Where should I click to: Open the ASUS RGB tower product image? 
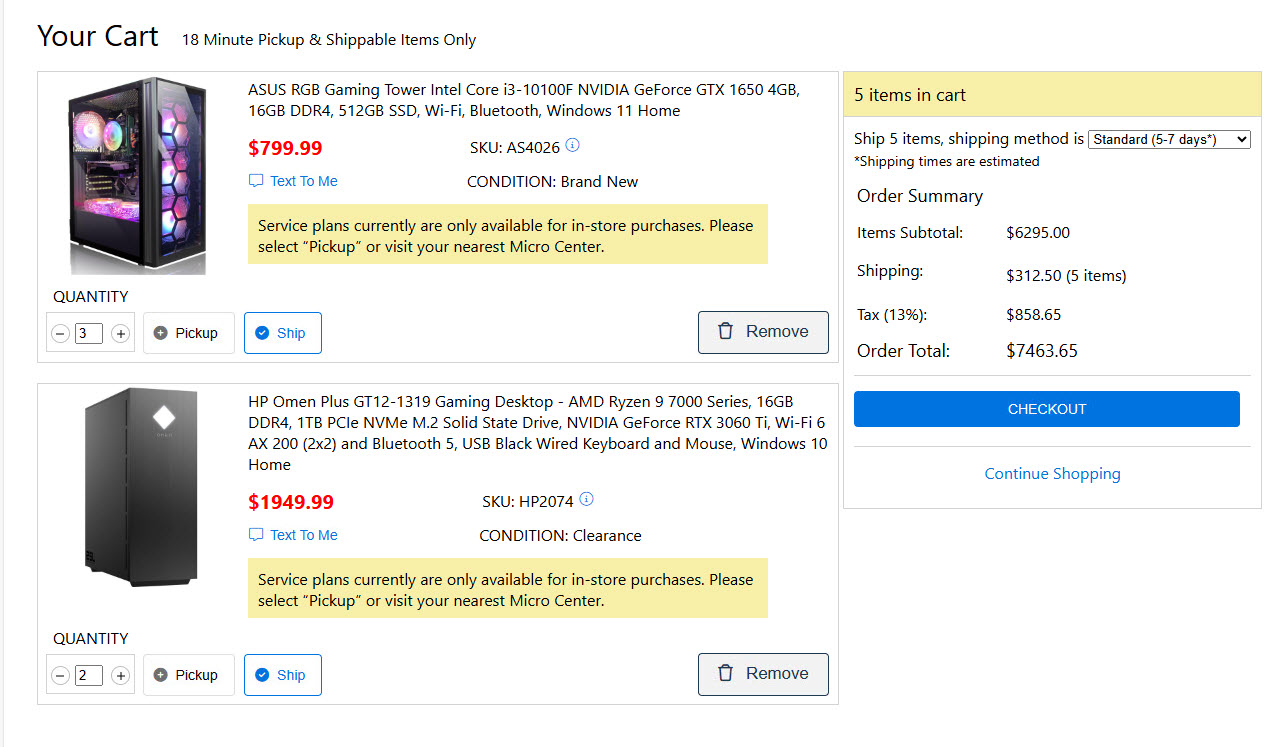tap(137, 176)
